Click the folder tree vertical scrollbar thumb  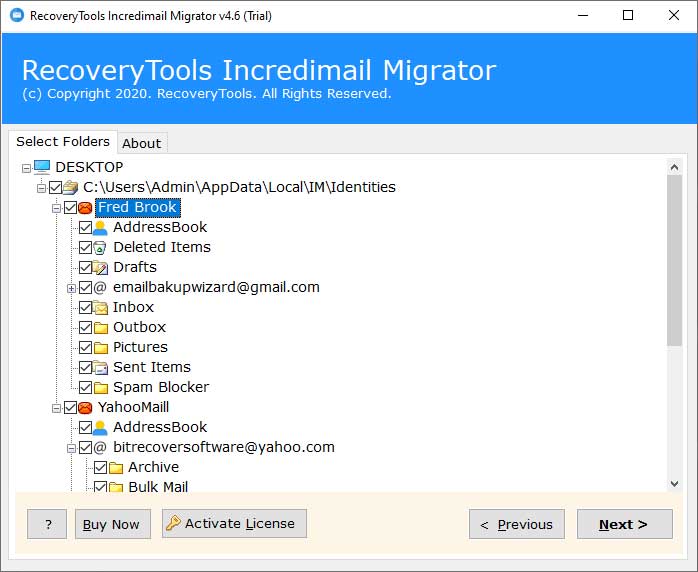[x=674, y=261]
